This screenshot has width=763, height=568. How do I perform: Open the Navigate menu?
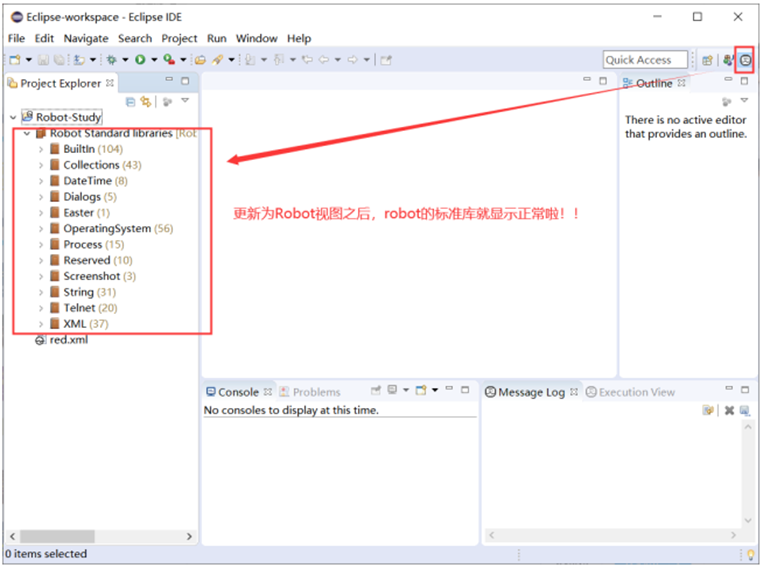tap(86, 38)
